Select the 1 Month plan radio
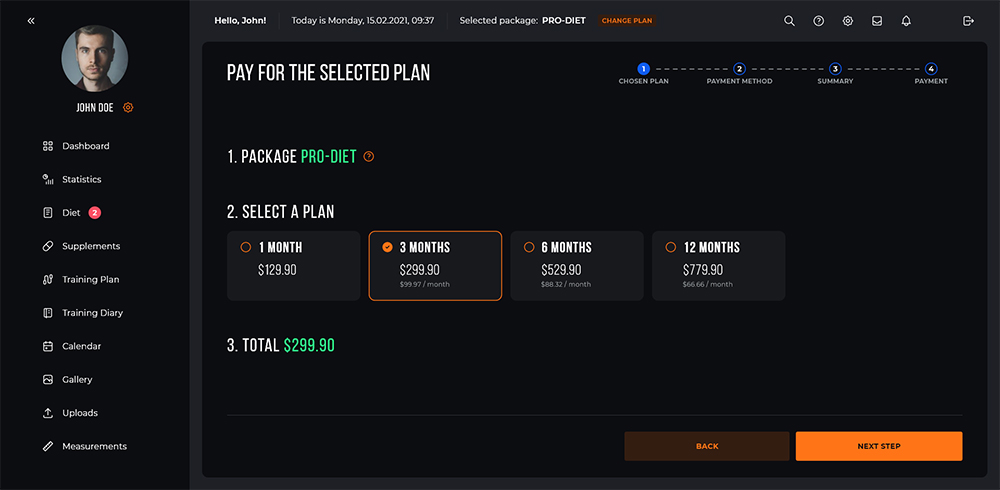1000x490 pixels. click(246, 248)
